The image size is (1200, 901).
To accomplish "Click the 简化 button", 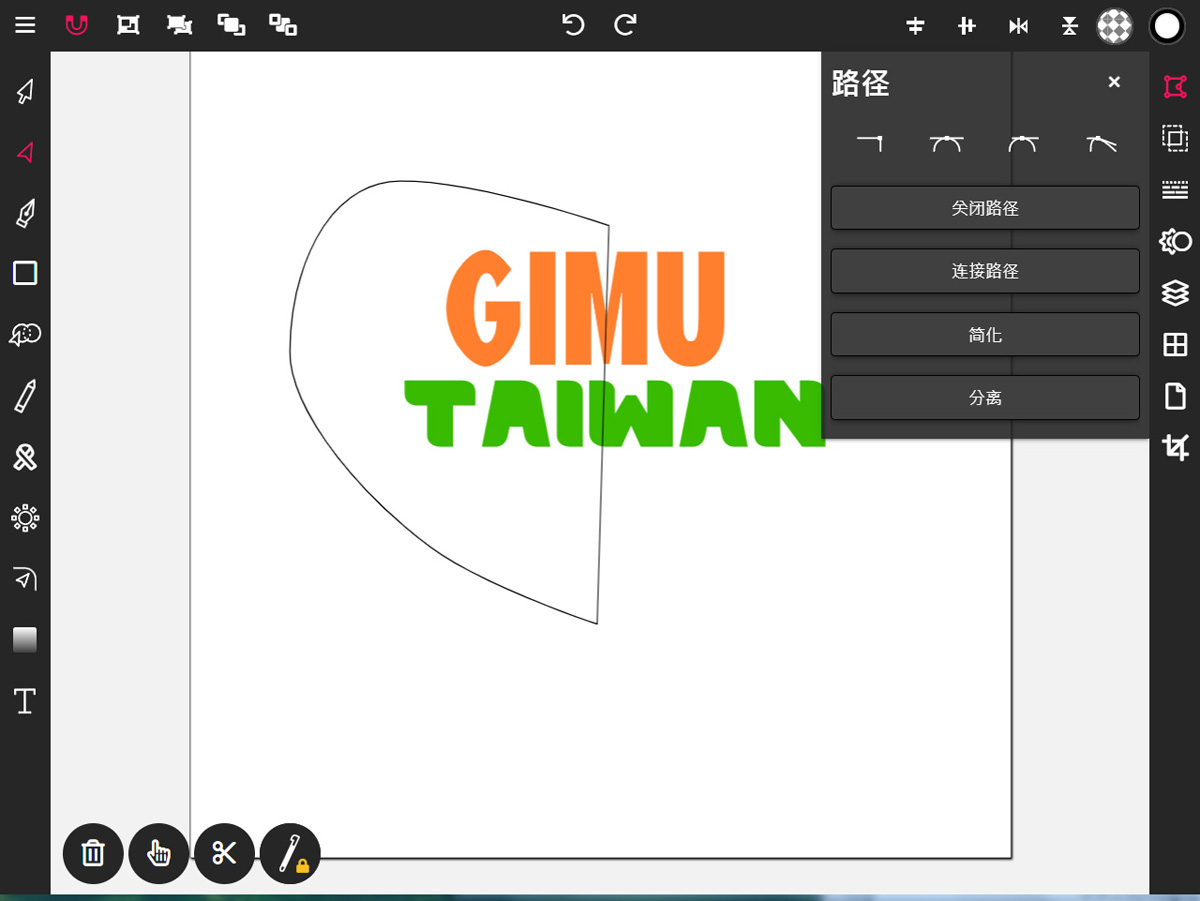I will 985,334.
